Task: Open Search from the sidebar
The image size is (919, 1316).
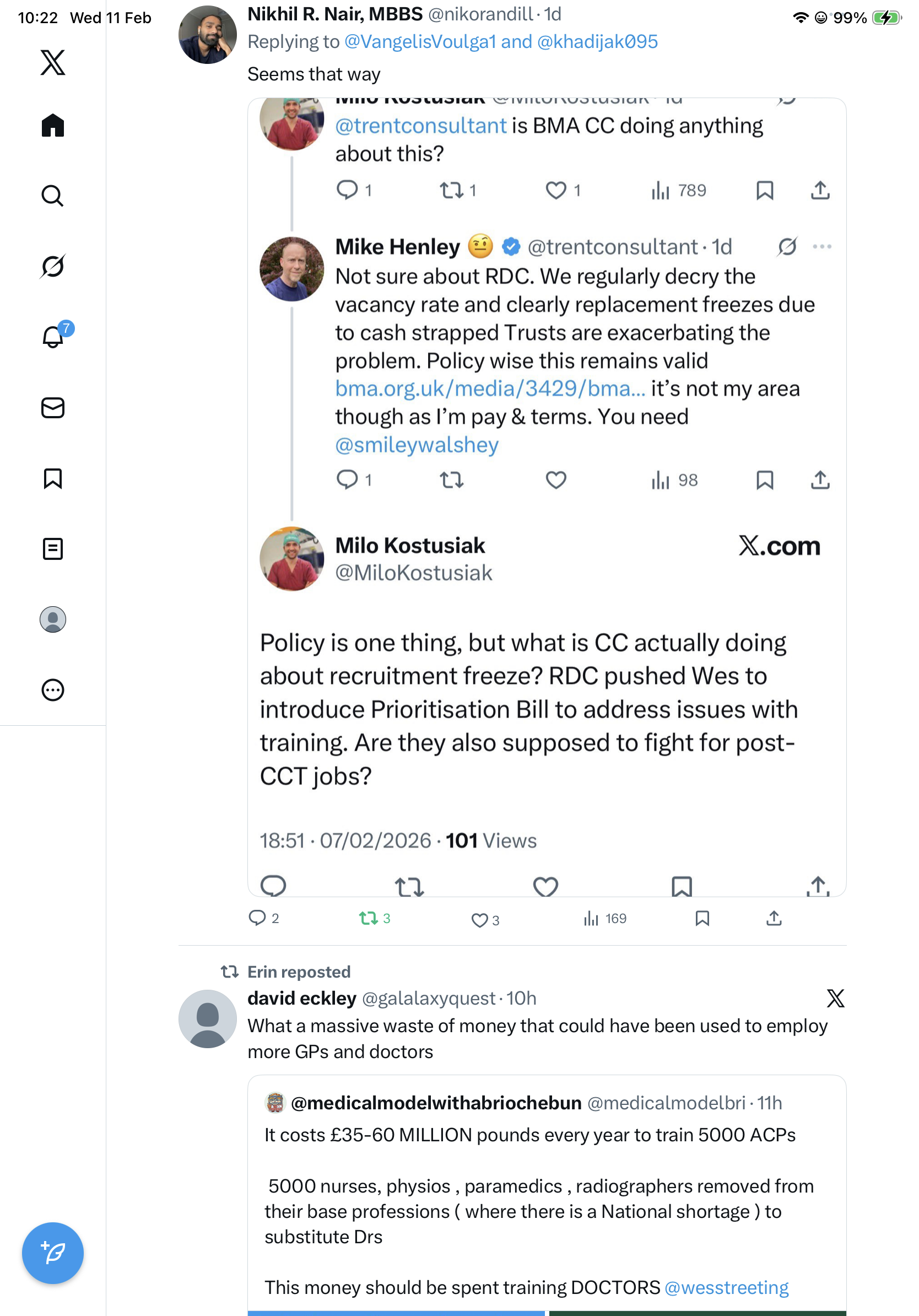Action: click(x=53, y=196)
